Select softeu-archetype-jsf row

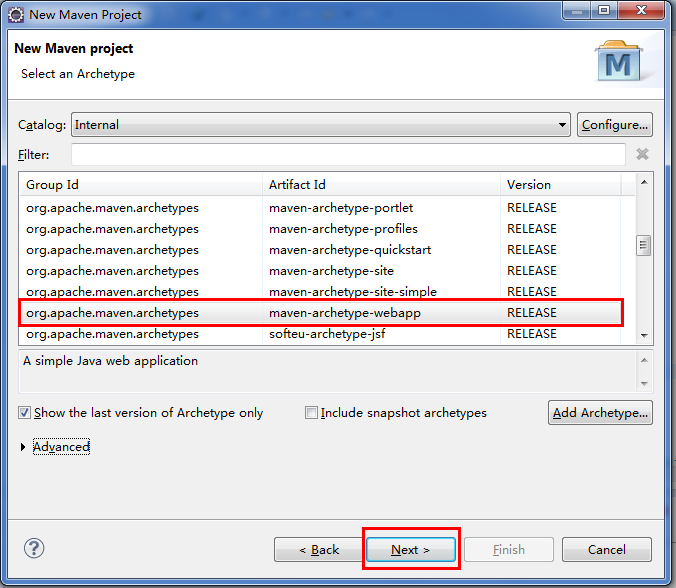(x=320, y=334)
